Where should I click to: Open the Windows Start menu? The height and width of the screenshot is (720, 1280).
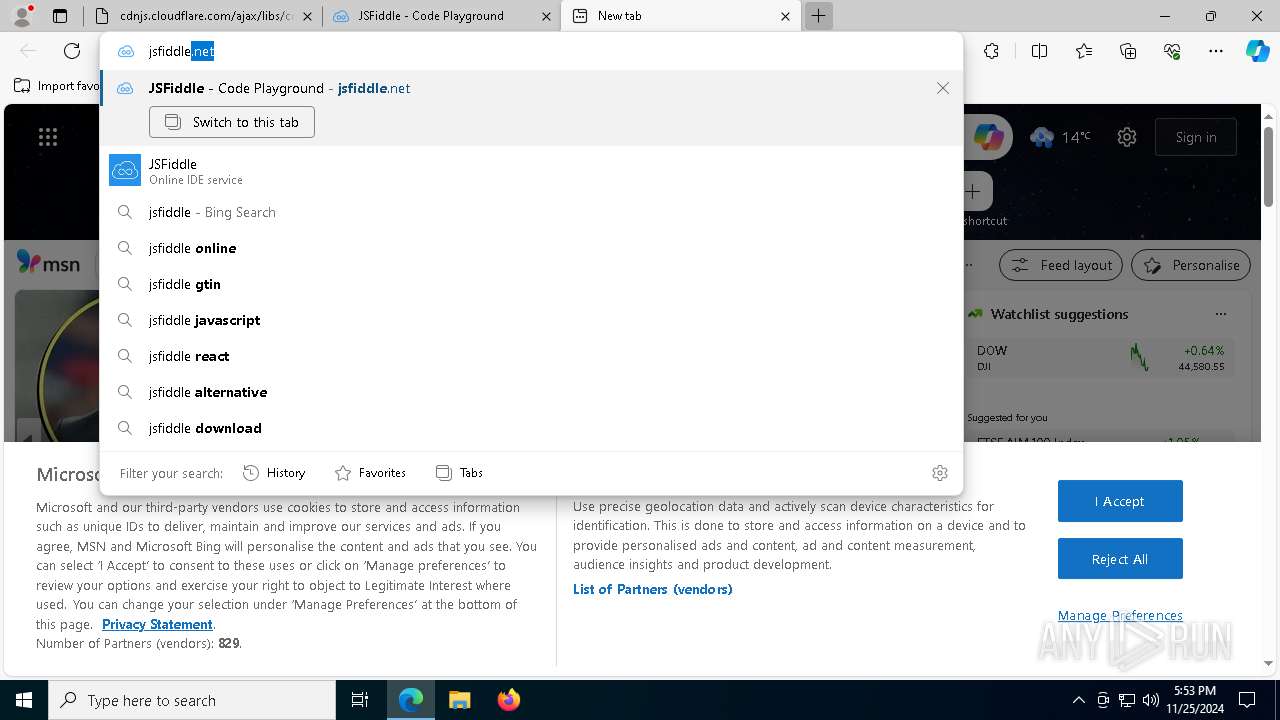coord(24,700)
